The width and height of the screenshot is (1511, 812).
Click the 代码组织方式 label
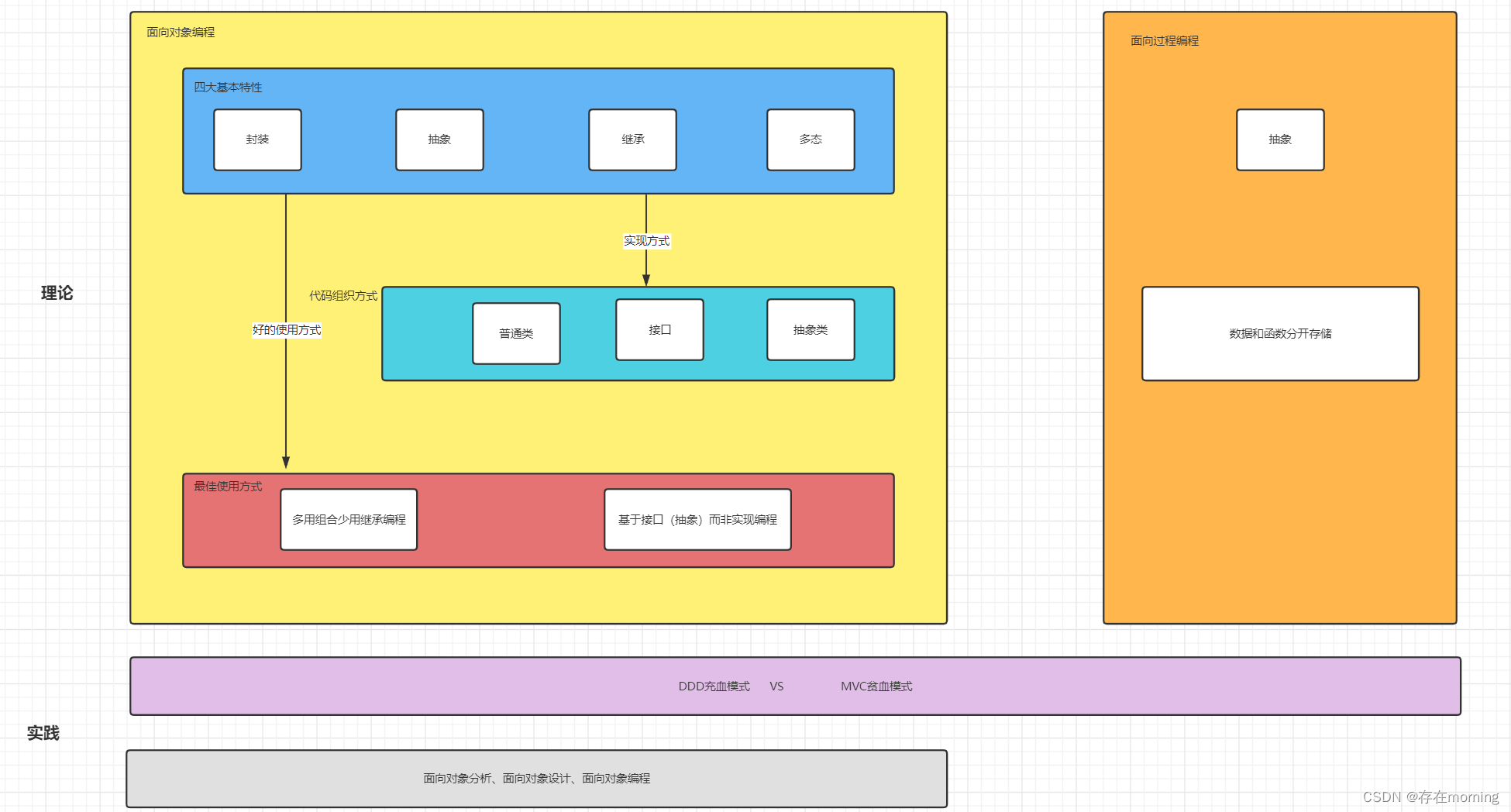coord(343,296)
